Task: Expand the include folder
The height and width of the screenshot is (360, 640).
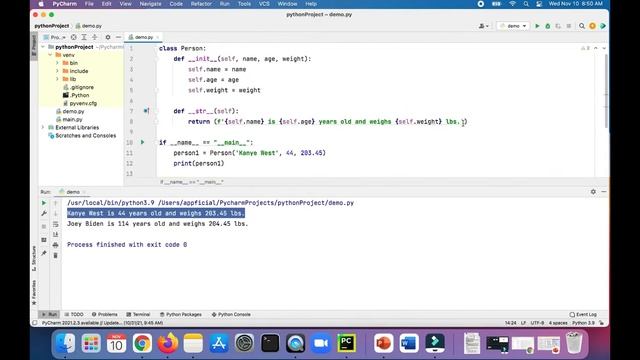Action: click(x=58, y=71)
